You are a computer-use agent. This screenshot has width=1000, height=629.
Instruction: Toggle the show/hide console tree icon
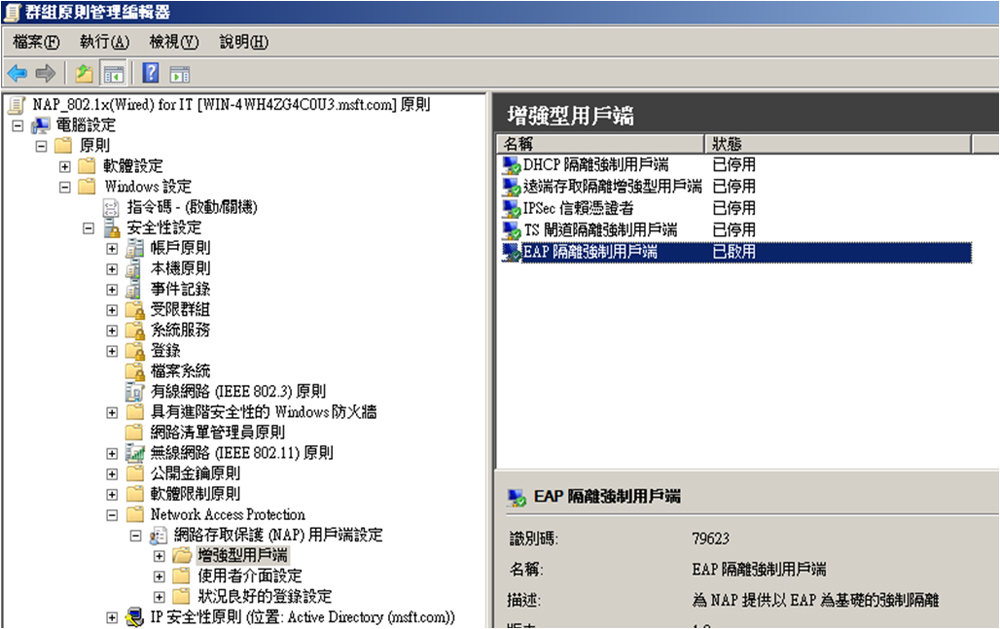(x=114, y=74)
